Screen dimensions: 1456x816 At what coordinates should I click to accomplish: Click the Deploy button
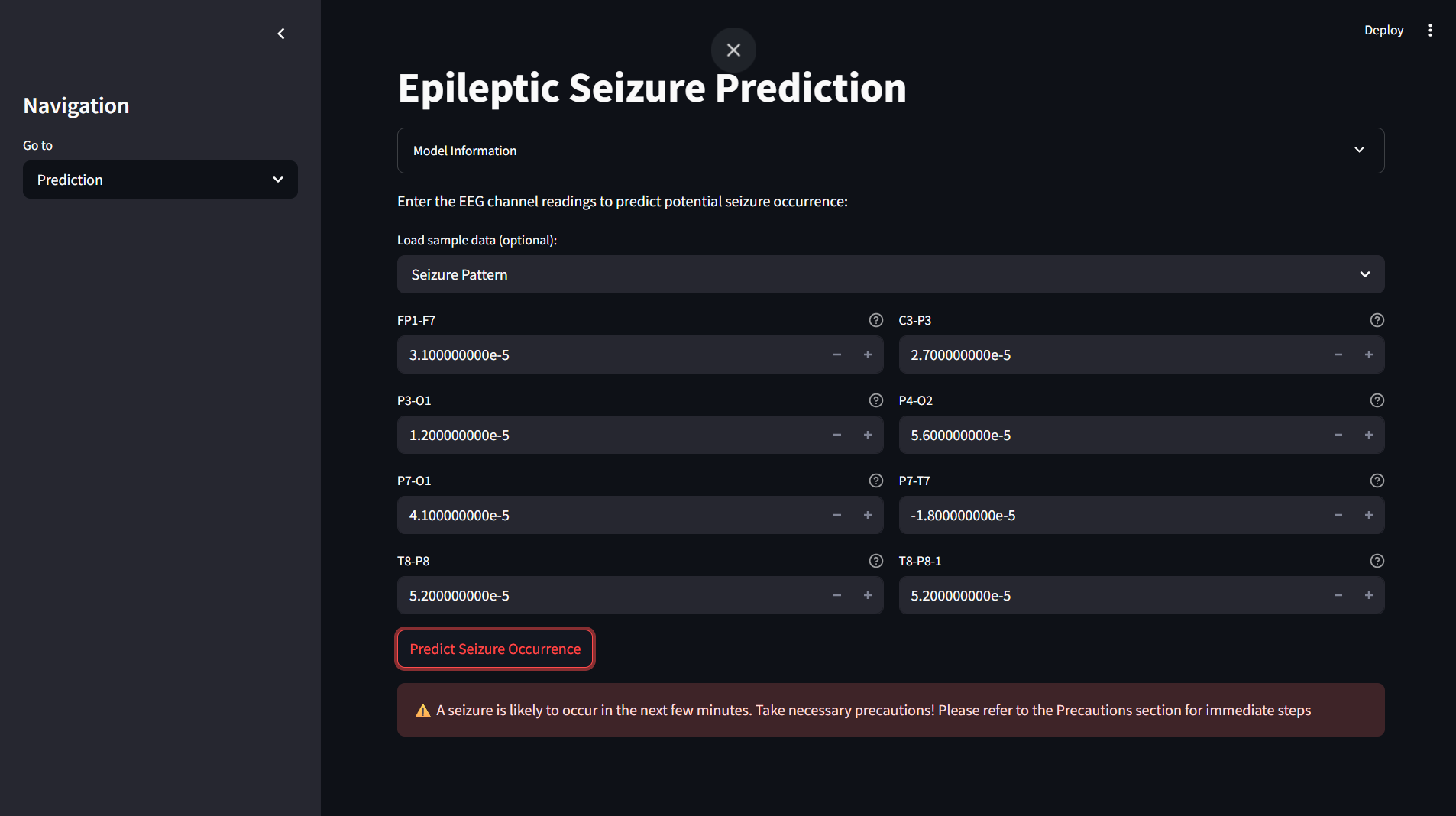(x=1383, y=31)
